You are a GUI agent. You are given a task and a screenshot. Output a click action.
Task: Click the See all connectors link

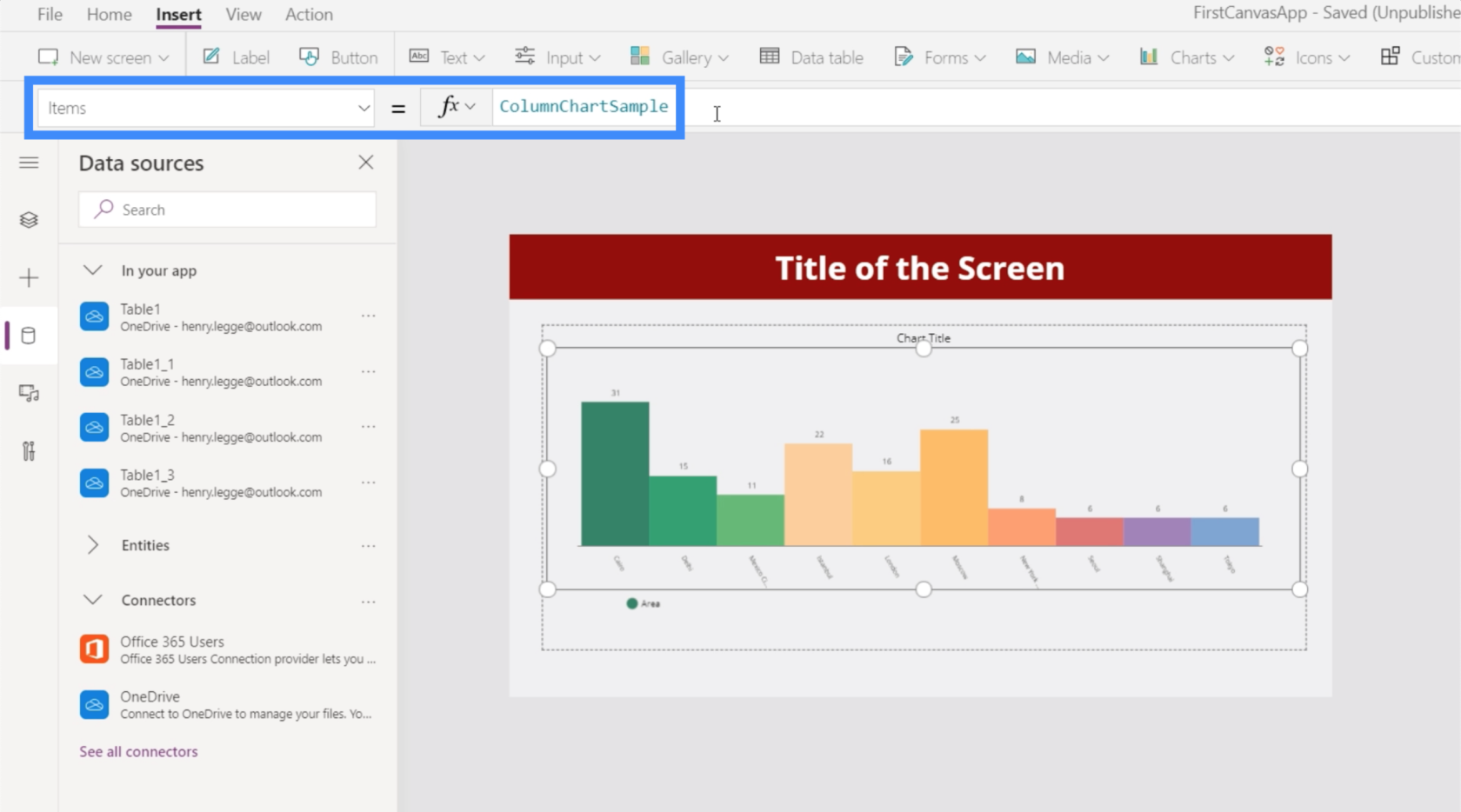[138, 751]
